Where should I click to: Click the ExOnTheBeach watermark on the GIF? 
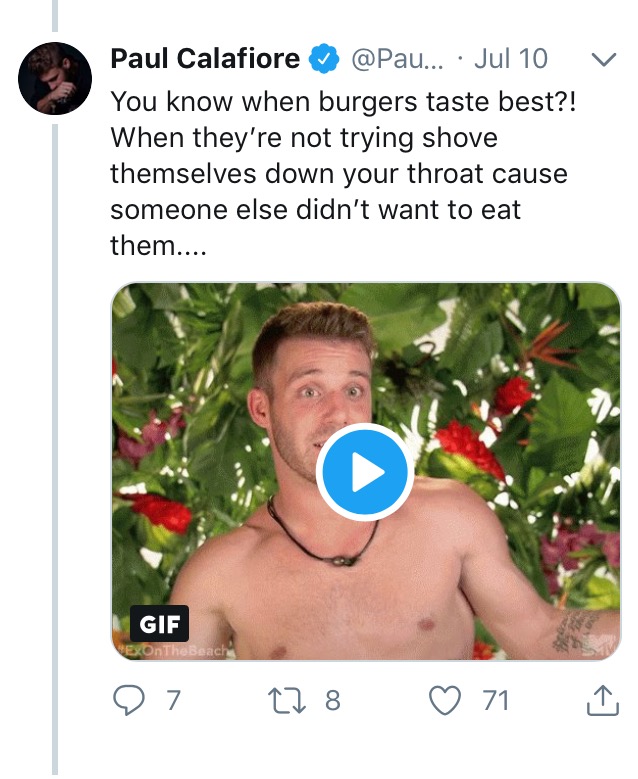pos(171,650)
